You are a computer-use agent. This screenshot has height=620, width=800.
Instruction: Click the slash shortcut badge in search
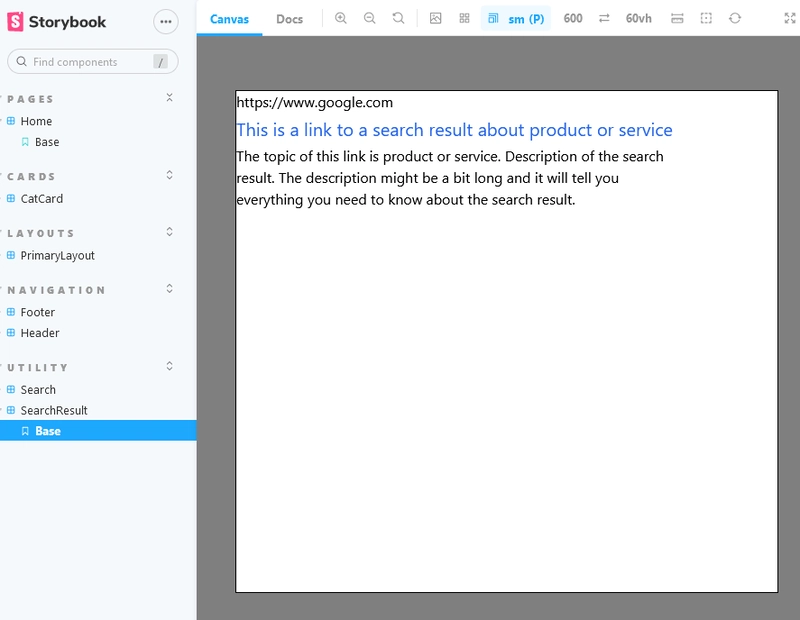[160, 62]
